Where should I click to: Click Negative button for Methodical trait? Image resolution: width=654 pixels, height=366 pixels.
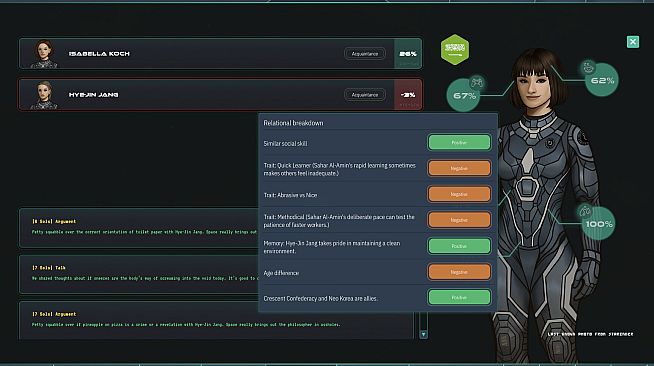pos(459,220)
